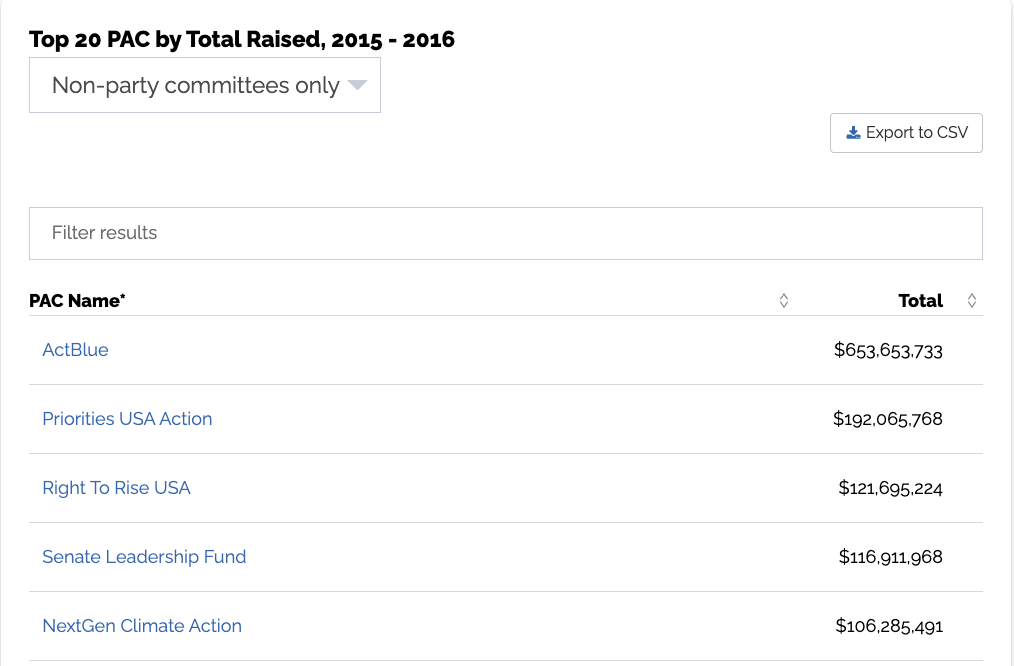
Task: Click the Top 20 PAC by Total Raised heading
Action: tap(242, 39)
